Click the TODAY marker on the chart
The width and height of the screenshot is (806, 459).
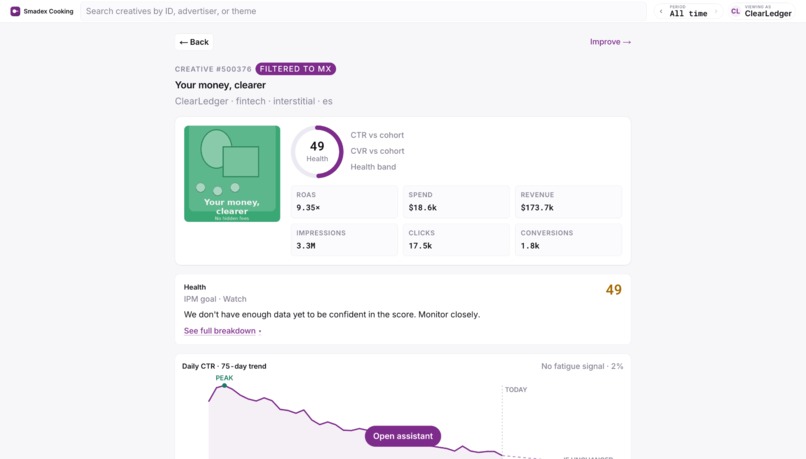[516, 390]
